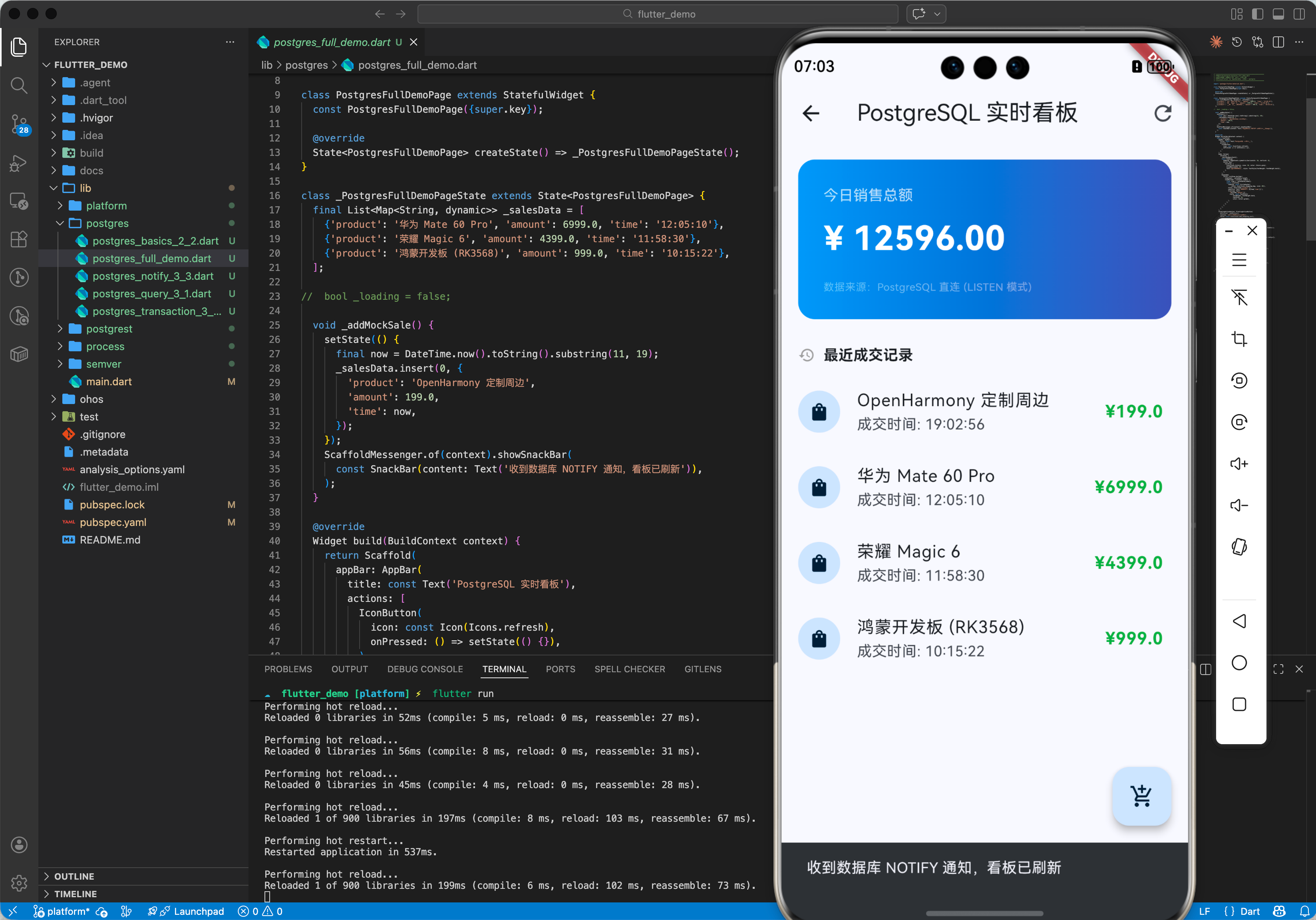Screen dimensions: 1316x920
Task: Open the Extensions view
Action: pyautogui.click(x=19, y=240)
